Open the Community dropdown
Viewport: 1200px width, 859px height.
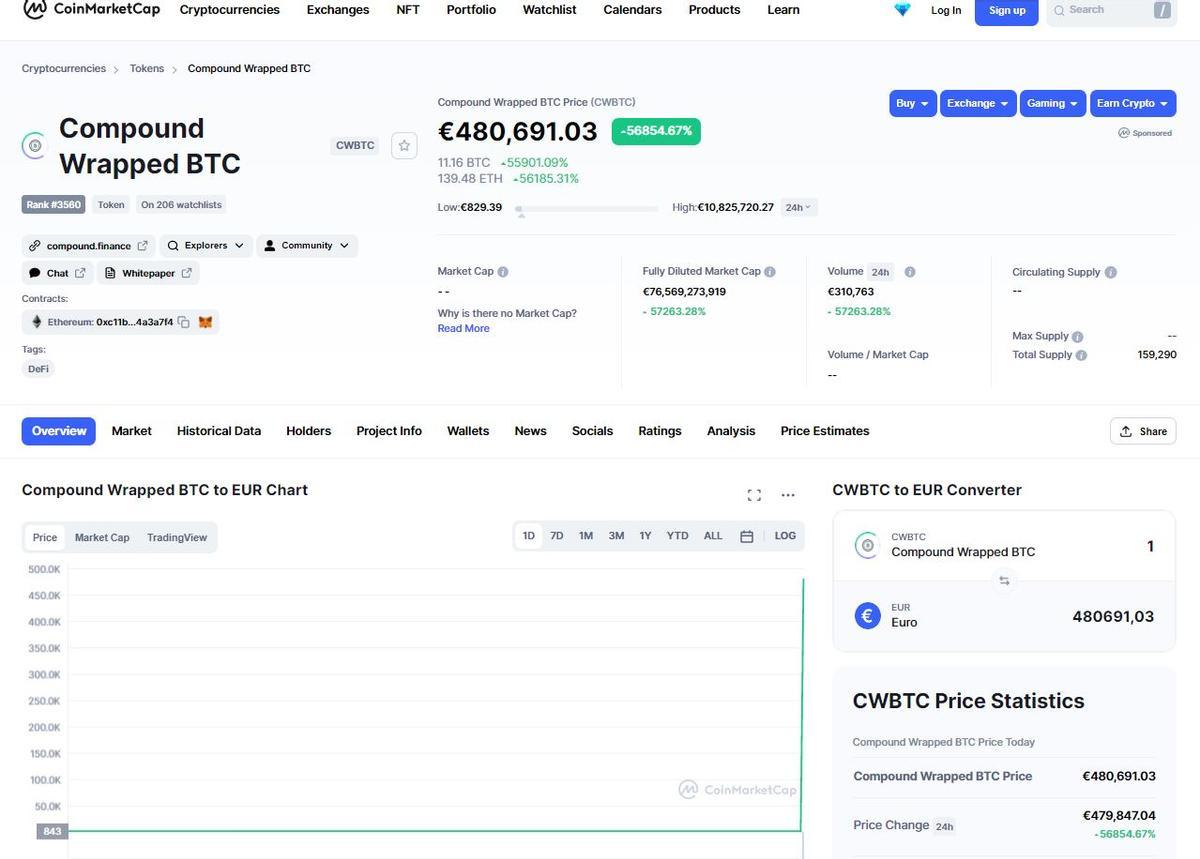(307, 245)
